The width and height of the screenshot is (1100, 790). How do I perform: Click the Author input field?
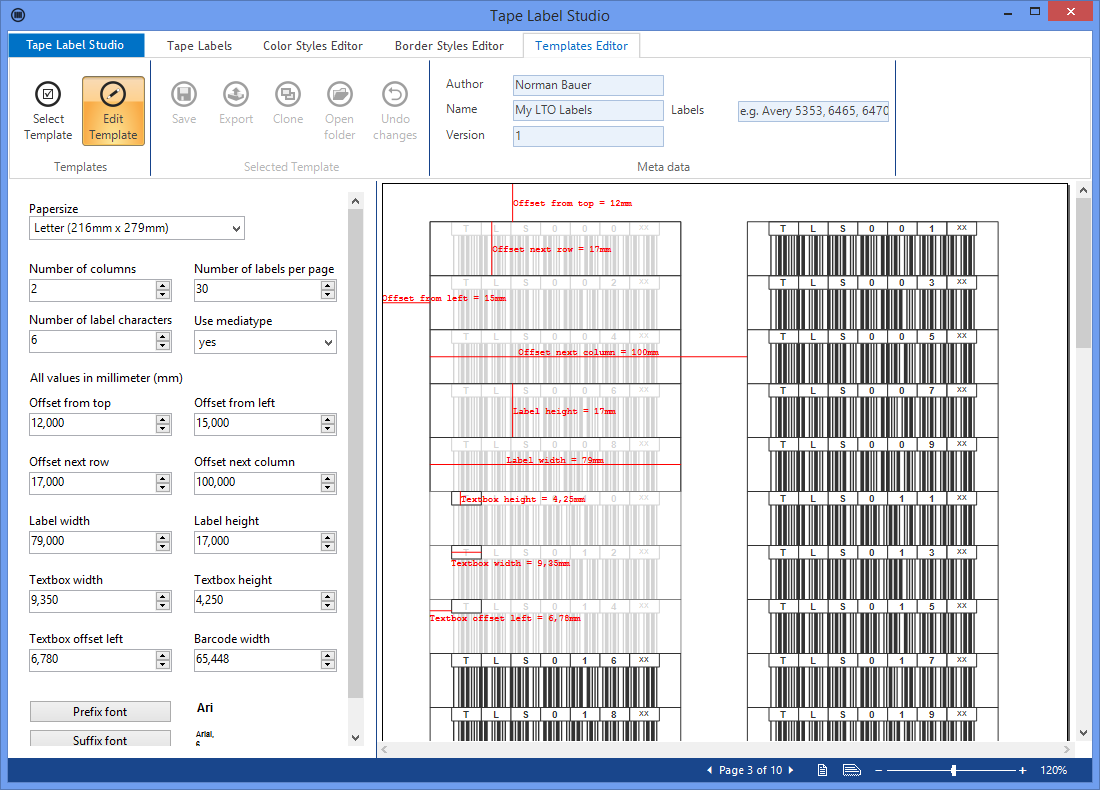(x=588, y=85)
